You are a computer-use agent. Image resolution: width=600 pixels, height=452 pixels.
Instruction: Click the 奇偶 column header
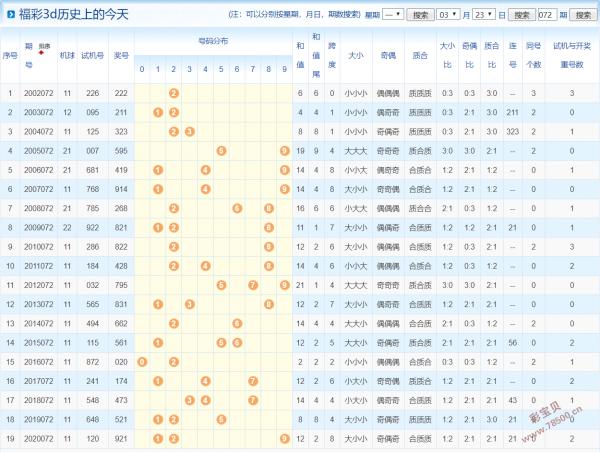(x=388, y=56)
